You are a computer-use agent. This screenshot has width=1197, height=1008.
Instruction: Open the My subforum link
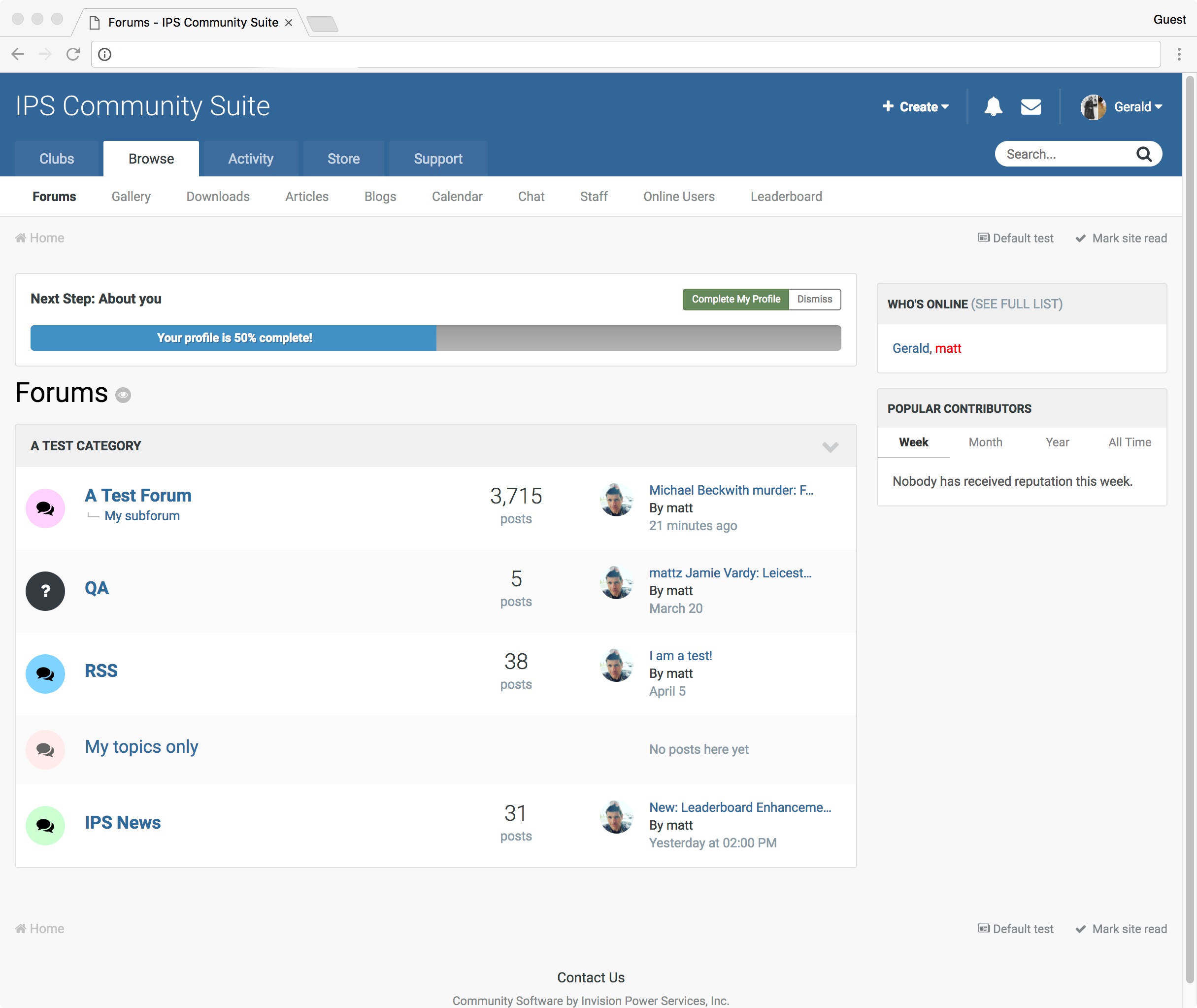pos(142,516)
